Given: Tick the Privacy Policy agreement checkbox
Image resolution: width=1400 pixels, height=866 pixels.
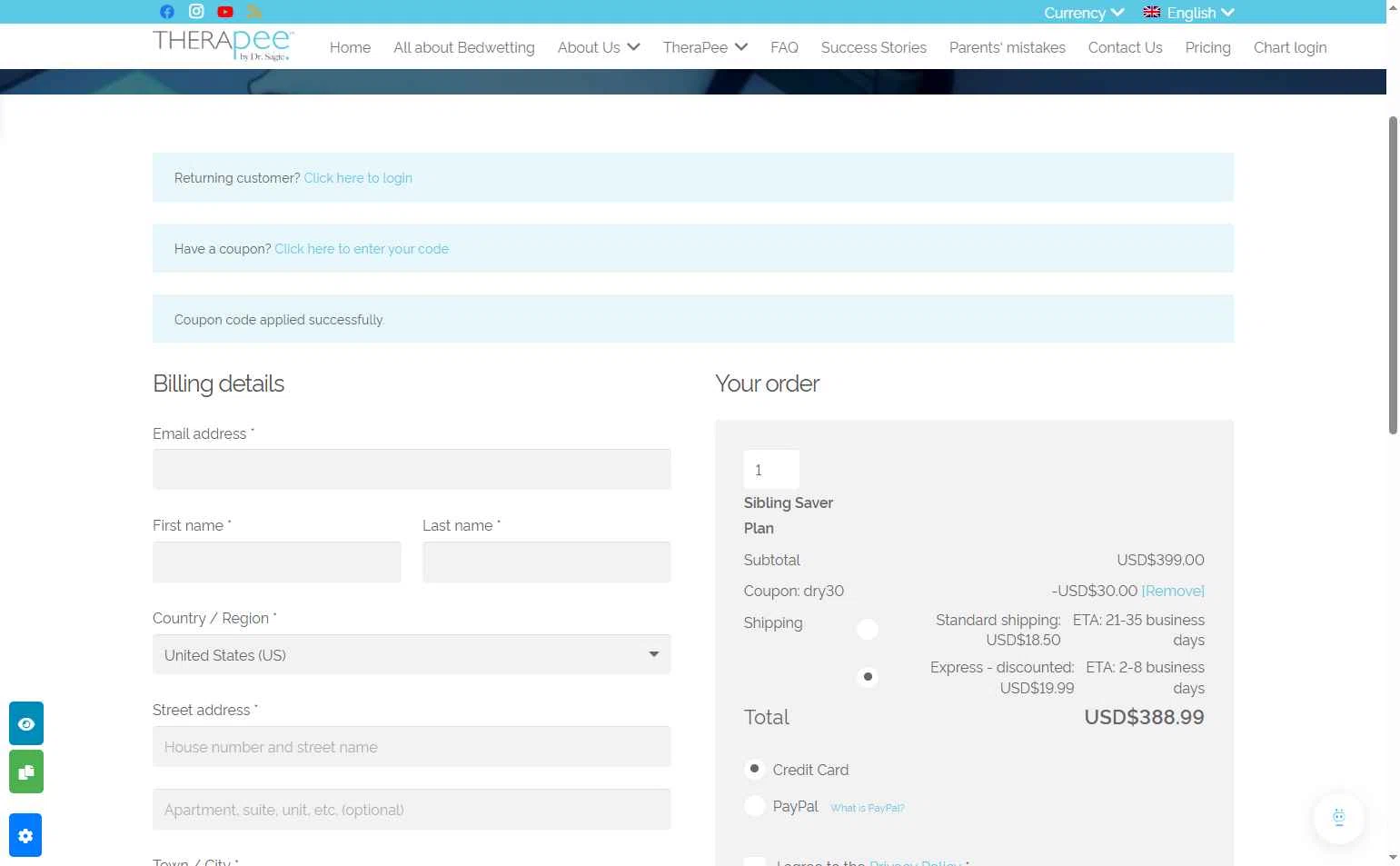Looking at the screenshot, I should (x=754, y=861).
